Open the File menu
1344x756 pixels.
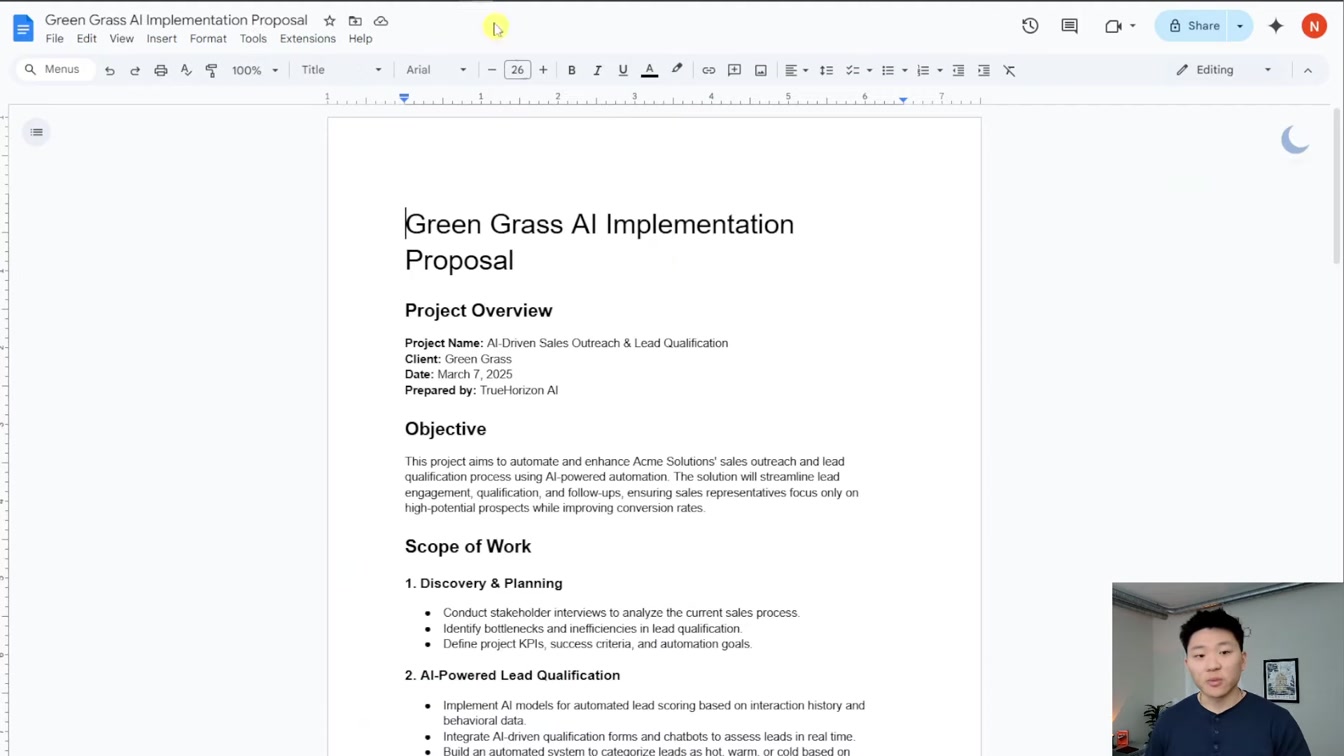[54, 39]
